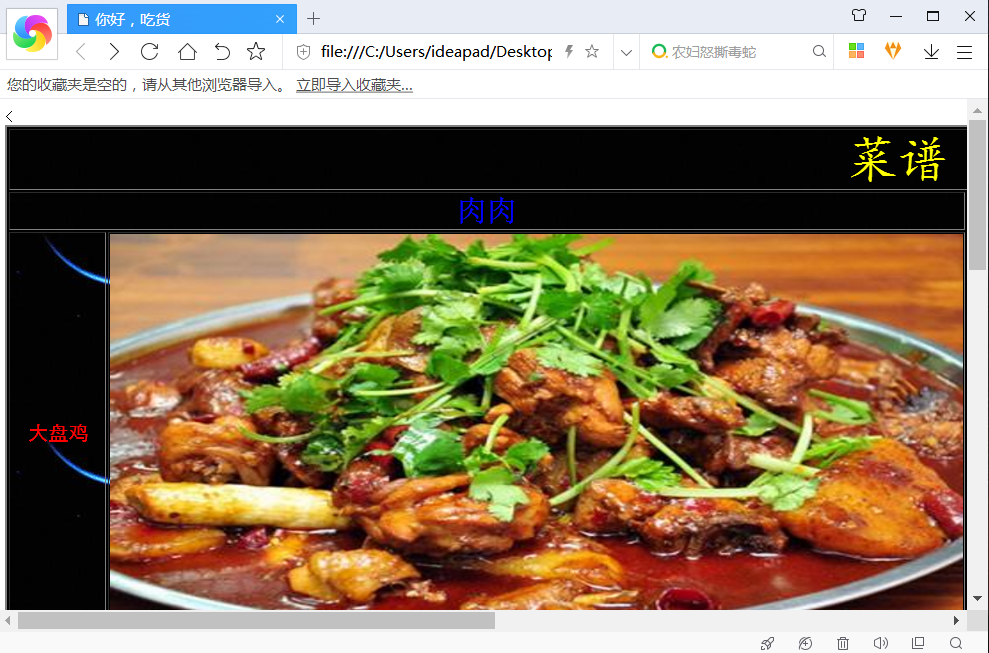
Task: Click the address bar URL field
Action: click(x=436, y=52)
